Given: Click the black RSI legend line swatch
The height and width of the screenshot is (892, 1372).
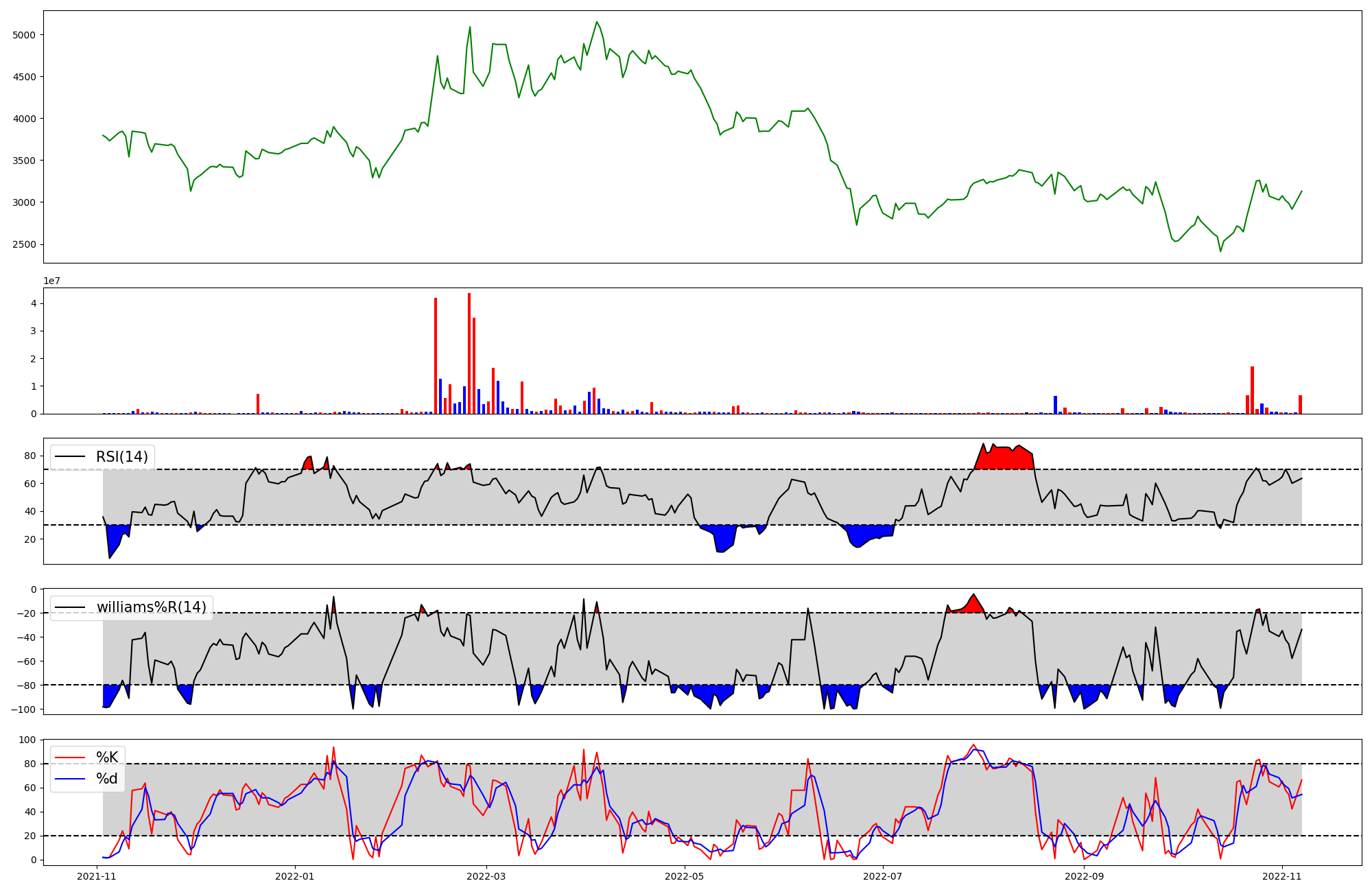Looking at the screenshot, I should pyautogui.click(x=70, y=457).
